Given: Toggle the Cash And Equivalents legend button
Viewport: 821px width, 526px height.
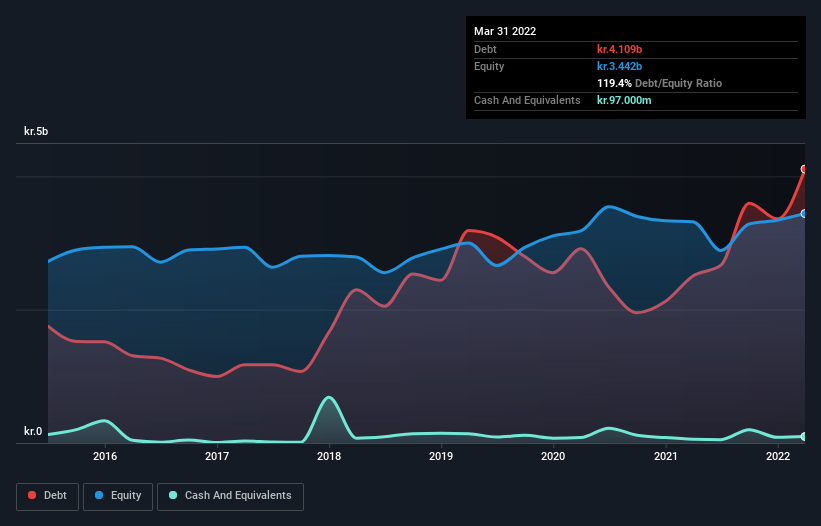Looking at the screenshot, I should [230, 496].
